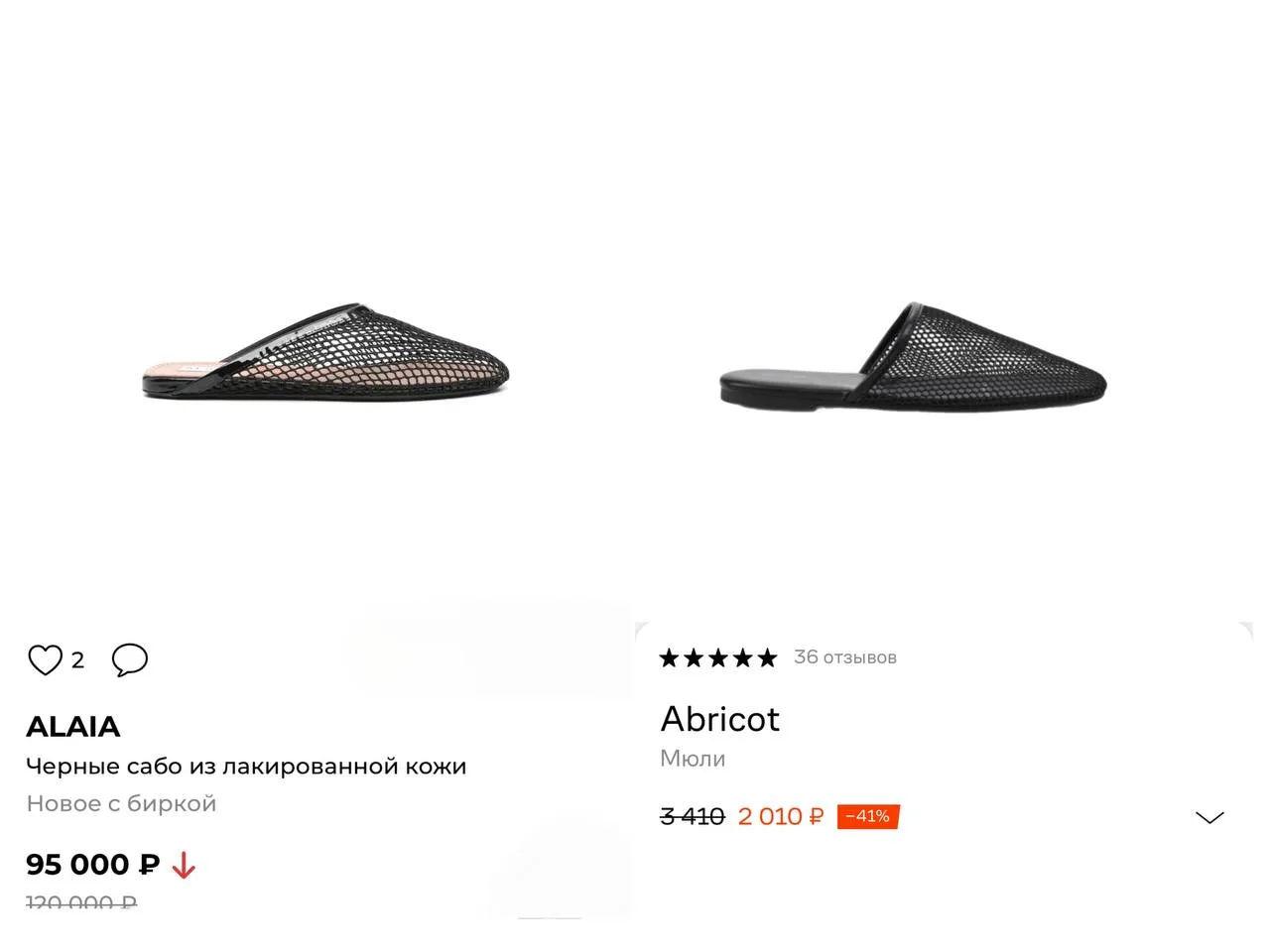Screen dimensions: 1270x952
Task: Click the likes count number 2
Action: tap(77, 660)
